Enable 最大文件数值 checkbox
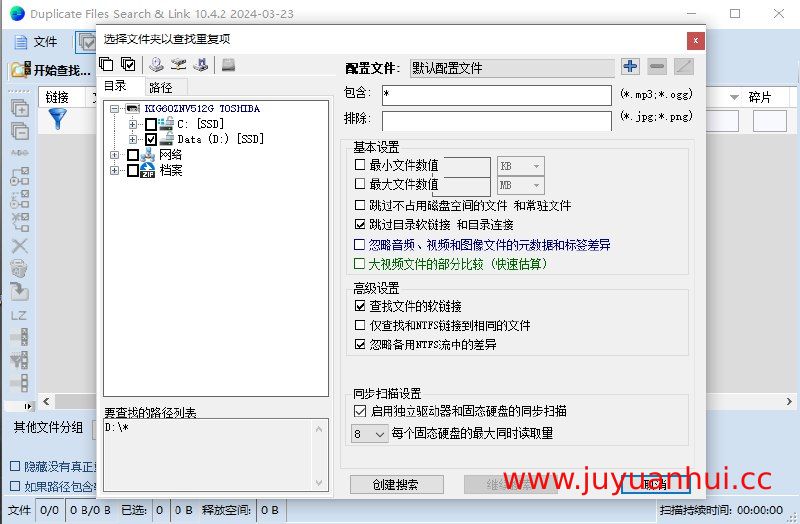This screenshot has width=800, height=524. coord(360,183)
